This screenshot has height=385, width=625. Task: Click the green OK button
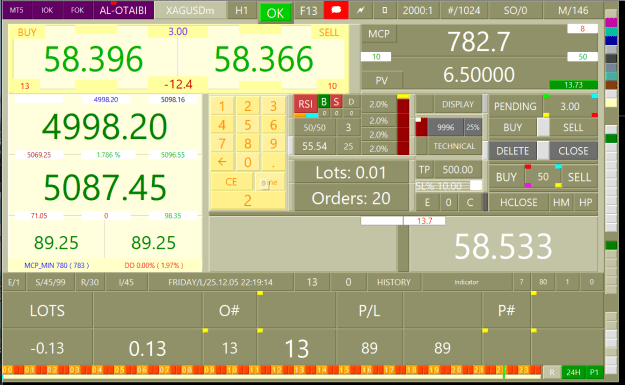coord(275,13)
